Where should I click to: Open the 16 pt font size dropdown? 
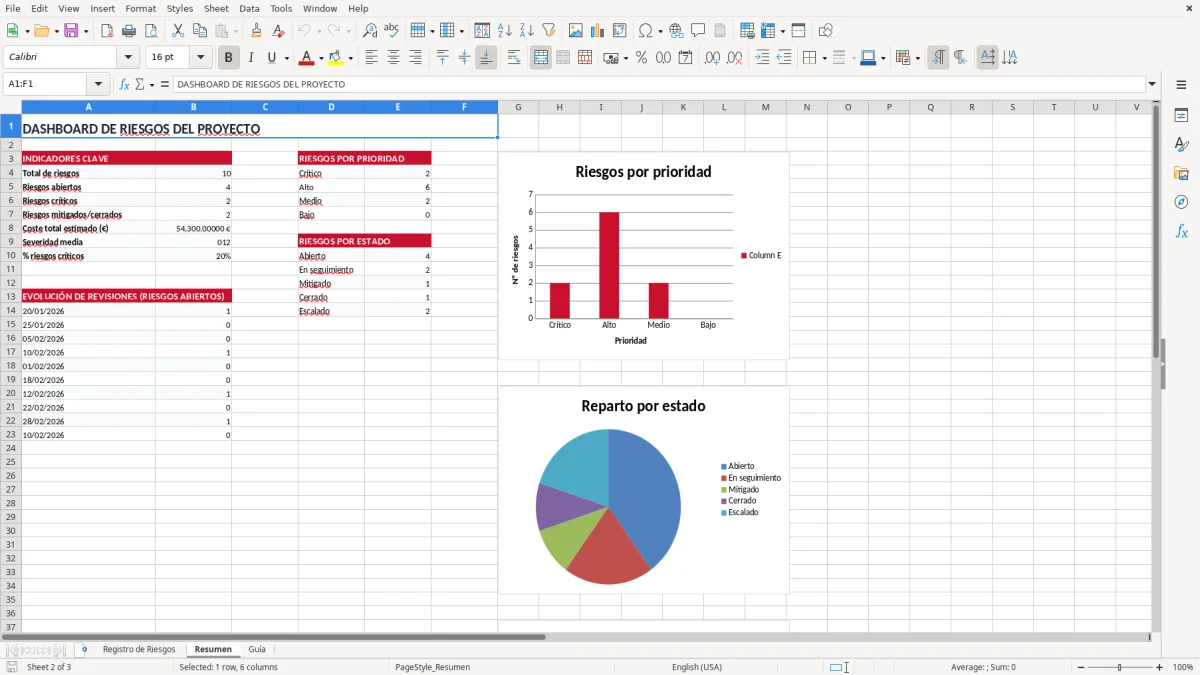pyautogui.click(x=200, y=58)
